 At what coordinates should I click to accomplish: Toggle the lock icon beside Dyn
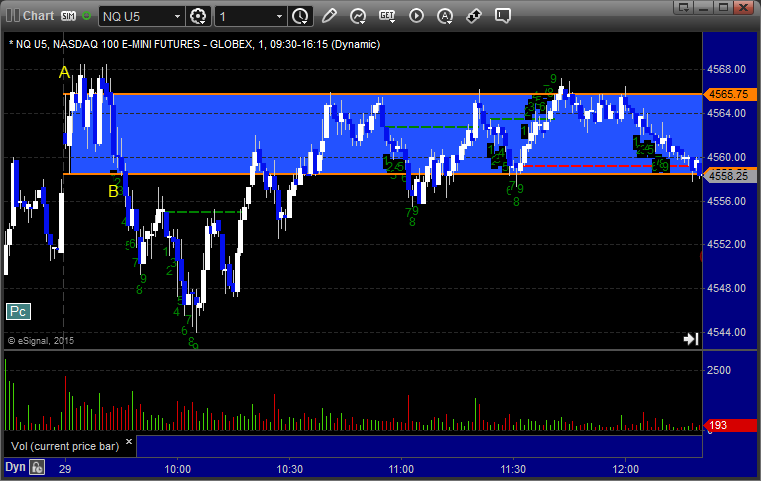click(x=37, y=467)
